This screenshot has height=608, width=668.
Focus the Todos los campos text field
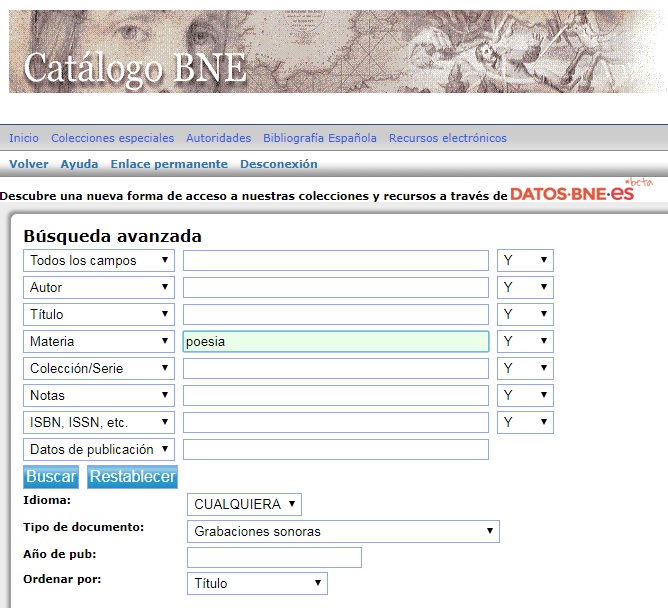click(x=336, y=260)
